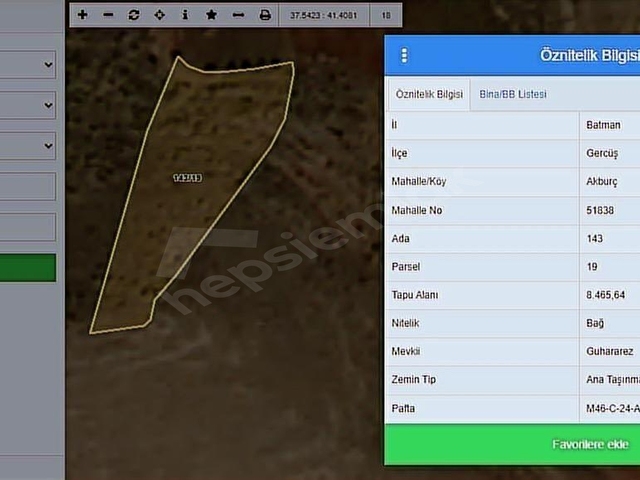Select the info query tool
640x480 pixels.
(x=185, y=15)
